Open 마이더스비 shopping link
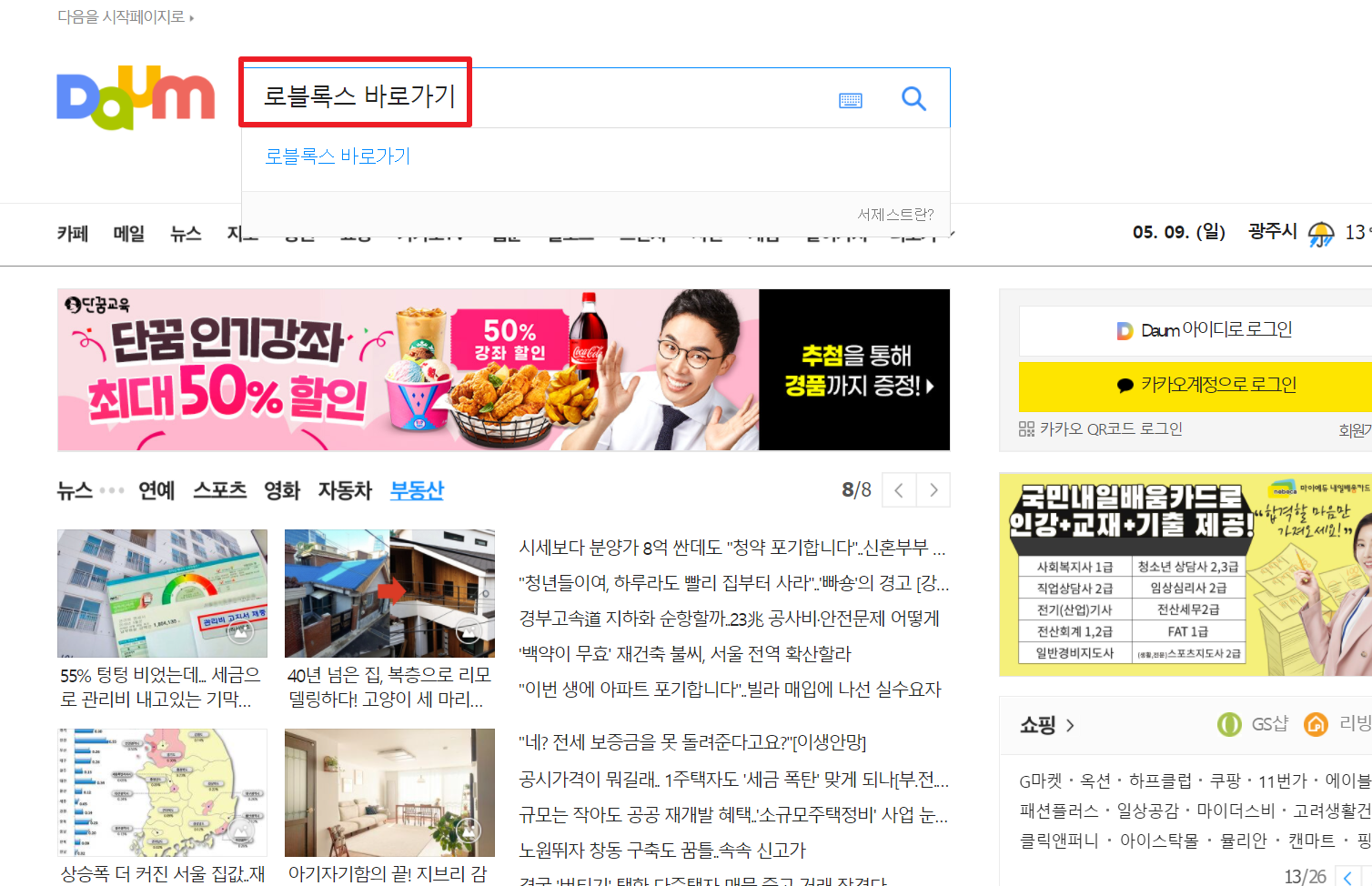 [1236, 810]
